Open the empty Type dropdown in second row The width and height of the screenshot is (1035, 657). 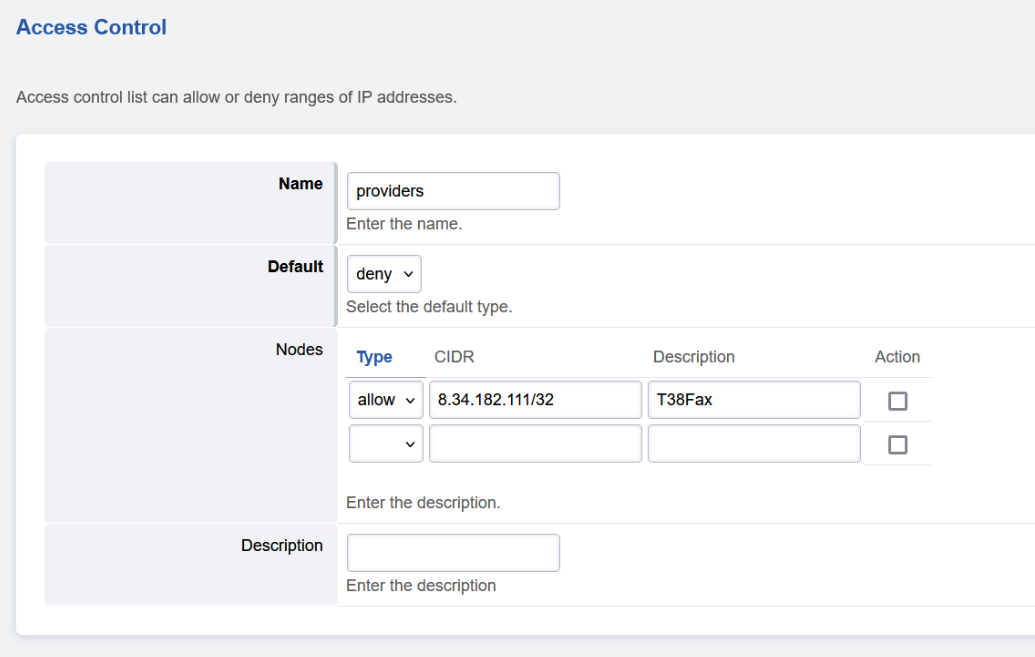(386, 444)
